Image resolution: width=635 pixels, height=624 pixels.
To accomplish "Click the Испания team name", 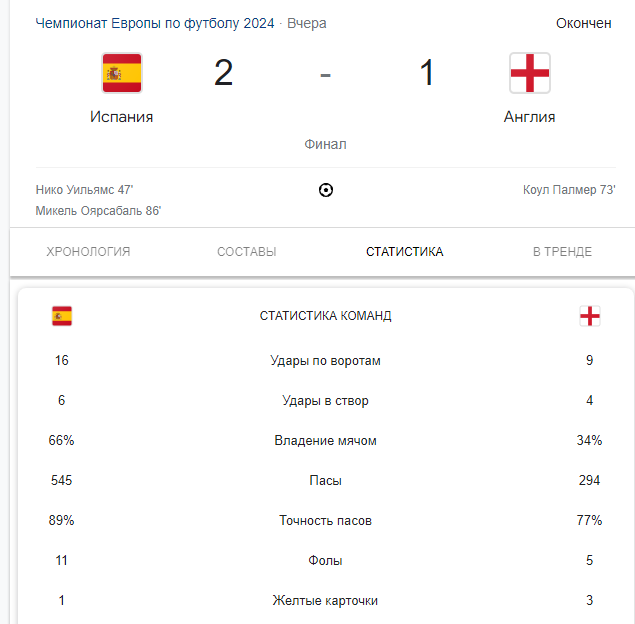I will 121,117.
